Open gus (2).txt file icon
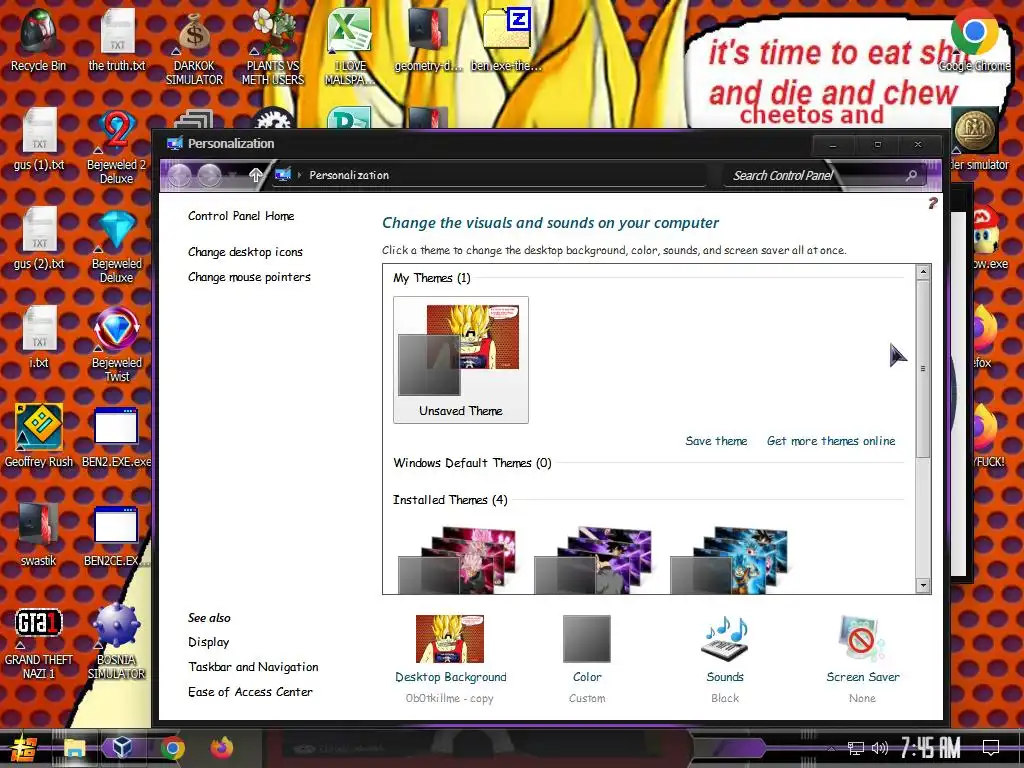 click(39, 238)
